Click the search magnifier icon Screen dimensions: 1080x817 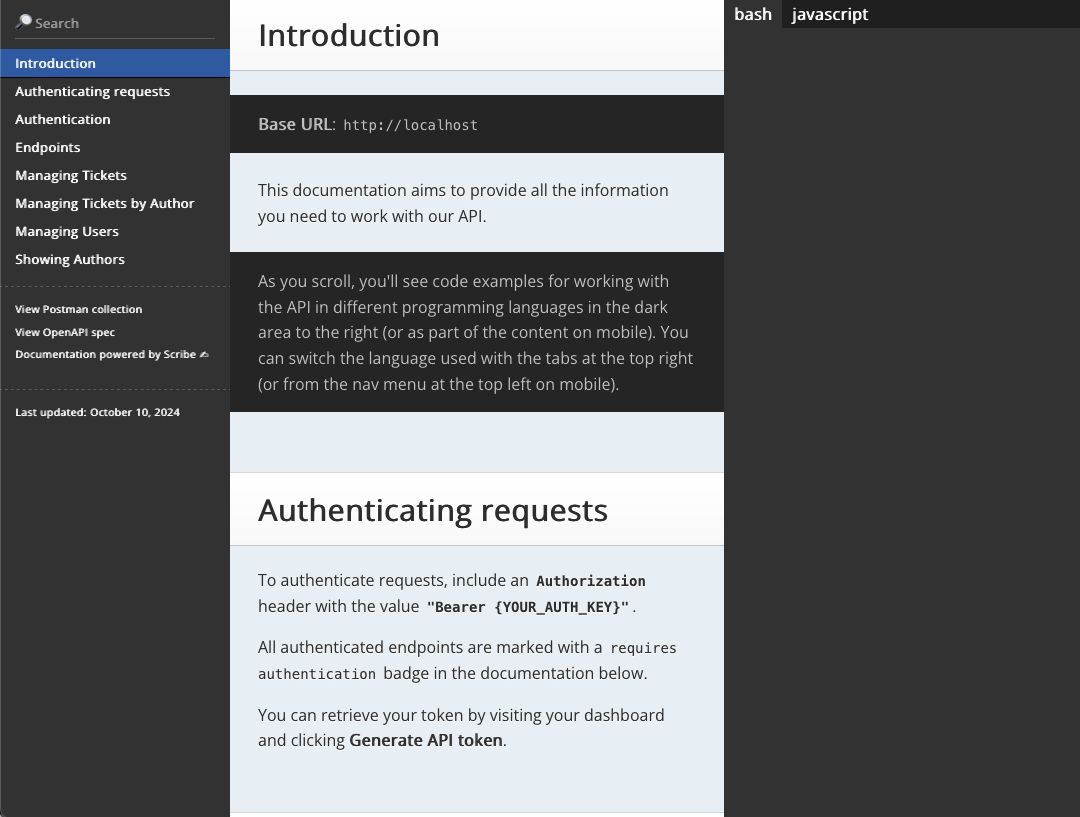coord(22,21)
